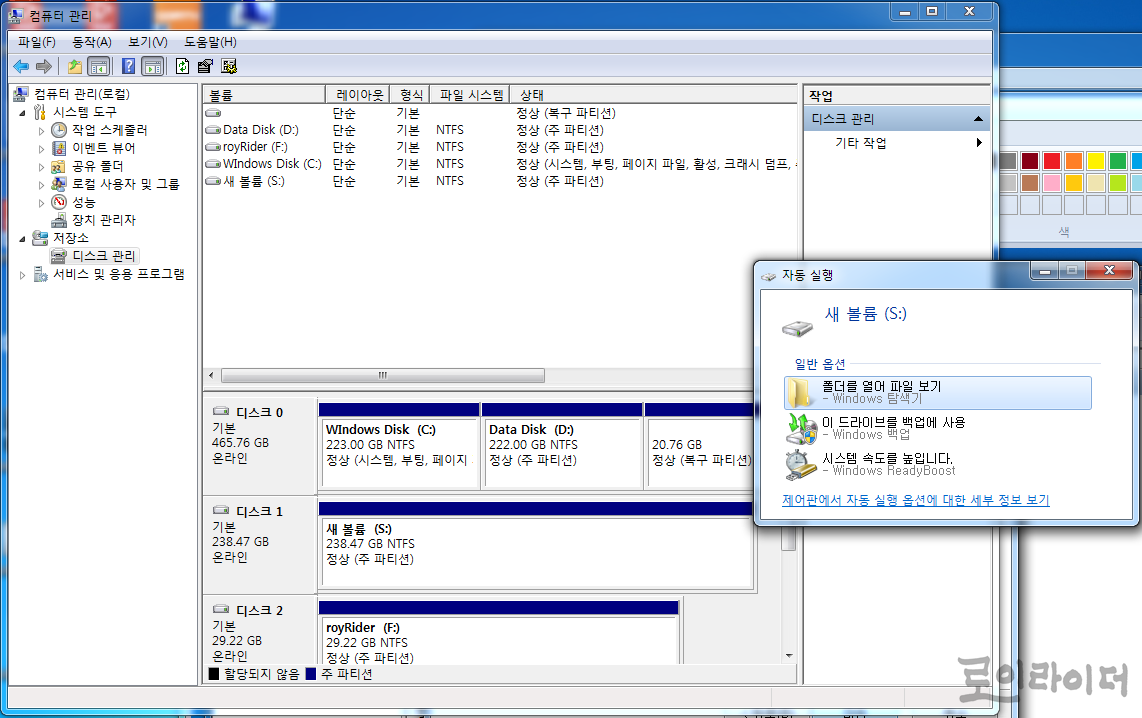Select Performance (성능) tree item
1142x718 pixels.
[83, 202]
